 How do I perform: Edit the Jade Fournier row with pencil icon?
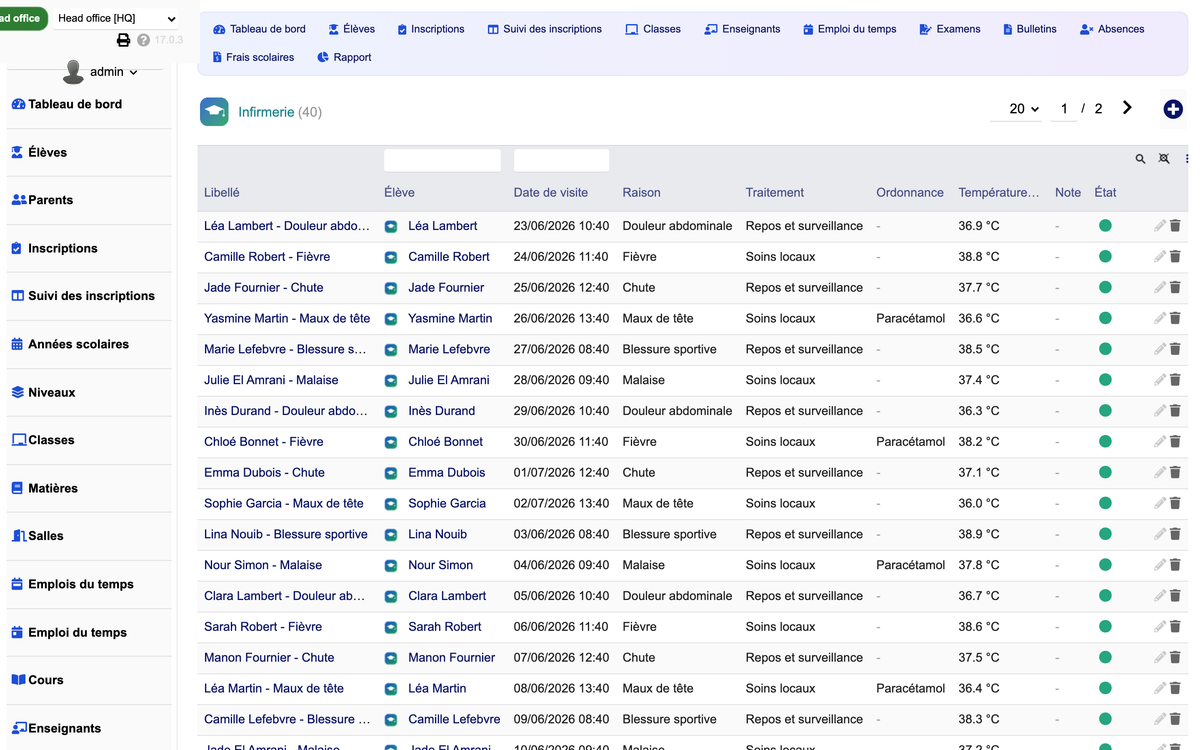point(1160,288)
